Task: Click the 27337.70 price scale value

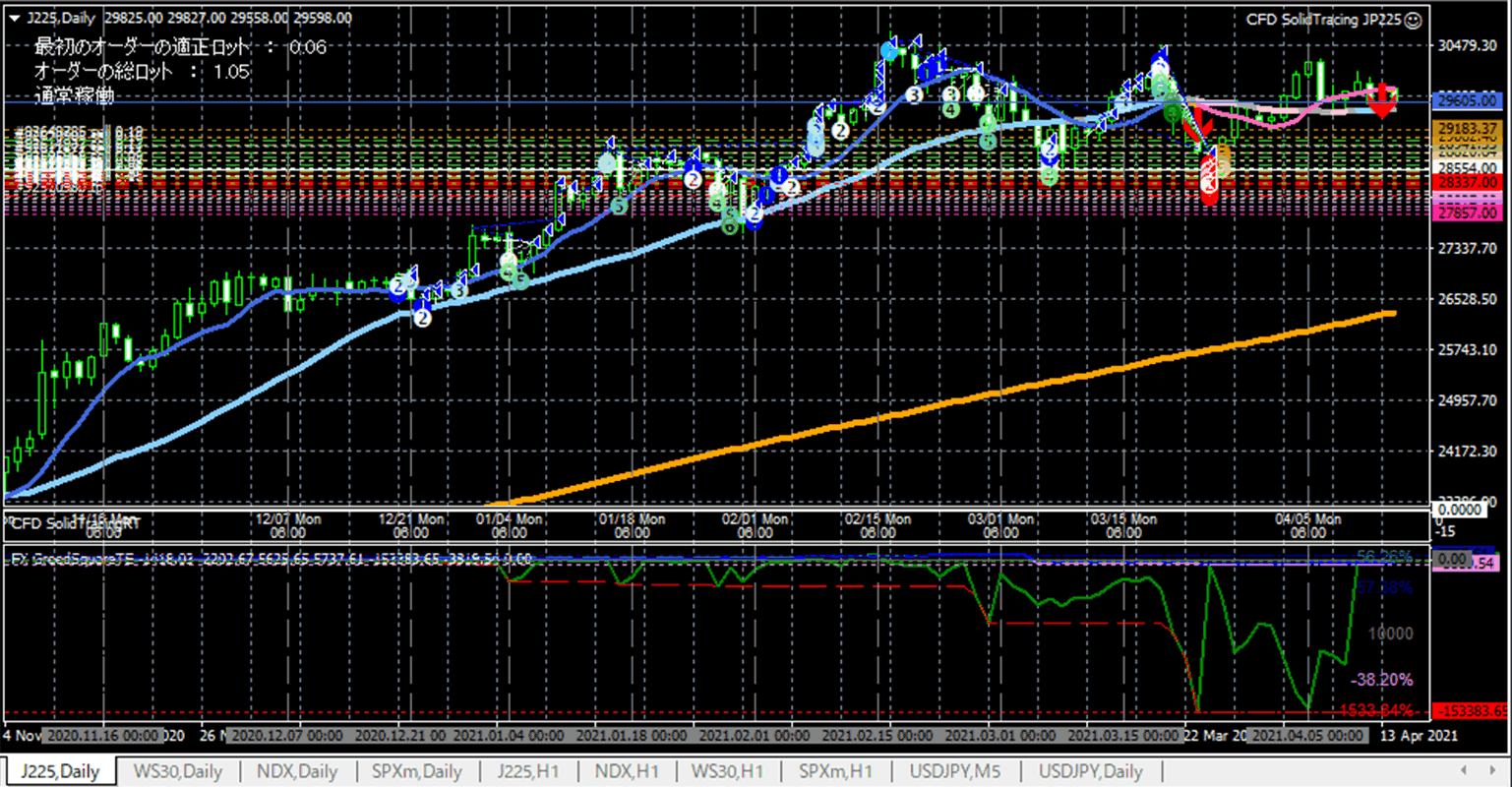Action: pos(1468,248)
